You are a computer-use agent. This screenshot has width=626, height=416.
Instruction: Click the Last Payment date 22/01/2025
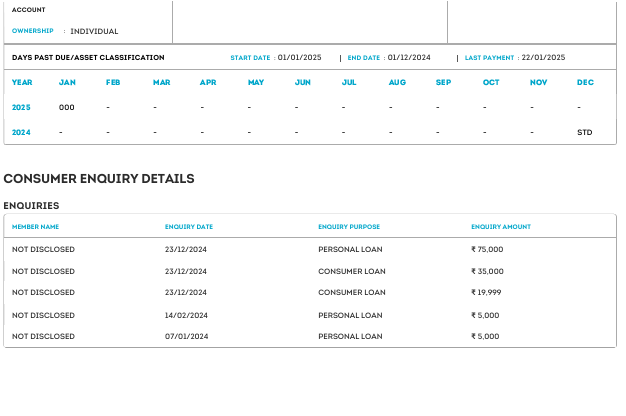[543, 58]
